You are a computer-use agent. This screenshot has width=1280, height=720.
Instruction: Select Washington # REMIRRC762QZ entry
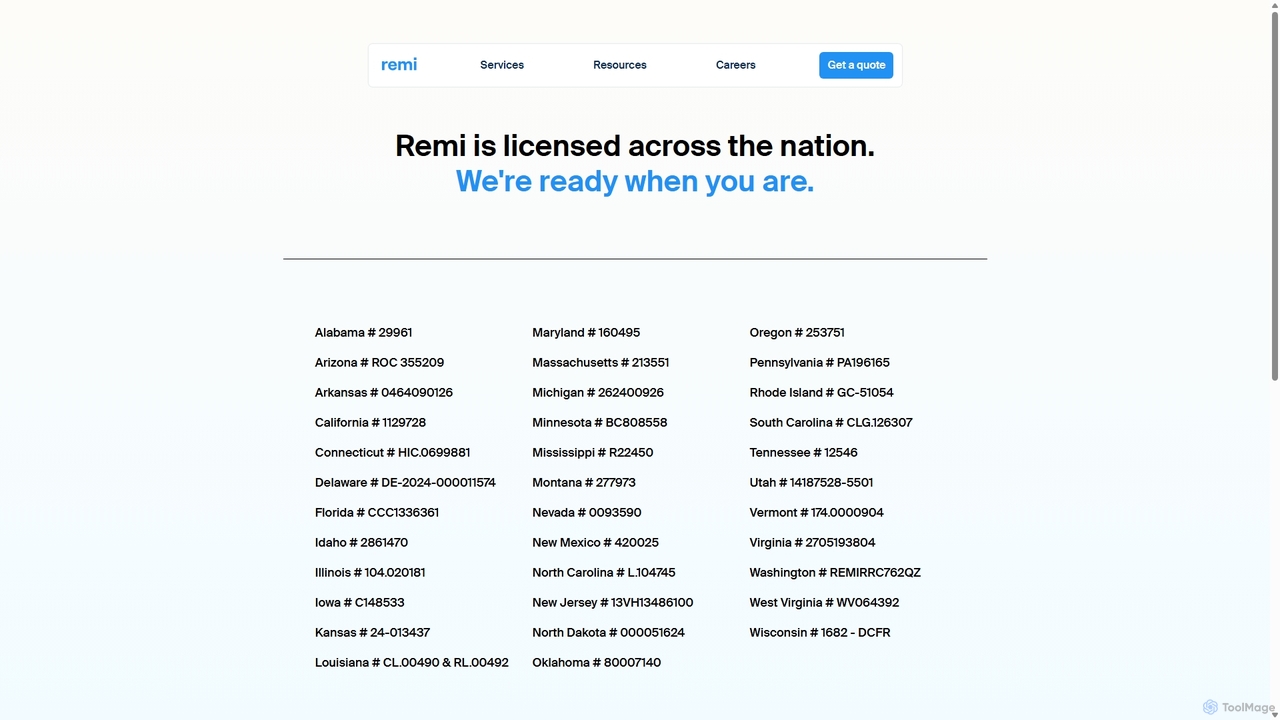tap(835, 573)
